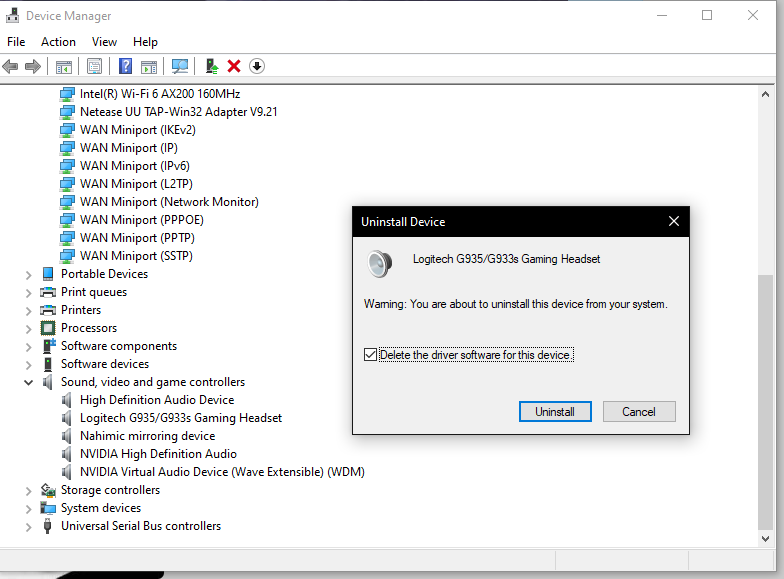The height and width of the screenshot is (579, 784).
Task: Expand Universal Serial Bus controllers node
Action: pyautogui.click(x=28, y=526)
